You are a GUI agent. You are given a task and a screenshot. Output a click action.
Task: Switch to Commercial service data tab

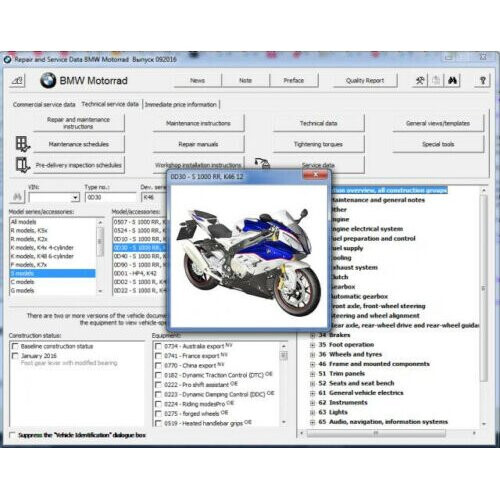[44, 105]
